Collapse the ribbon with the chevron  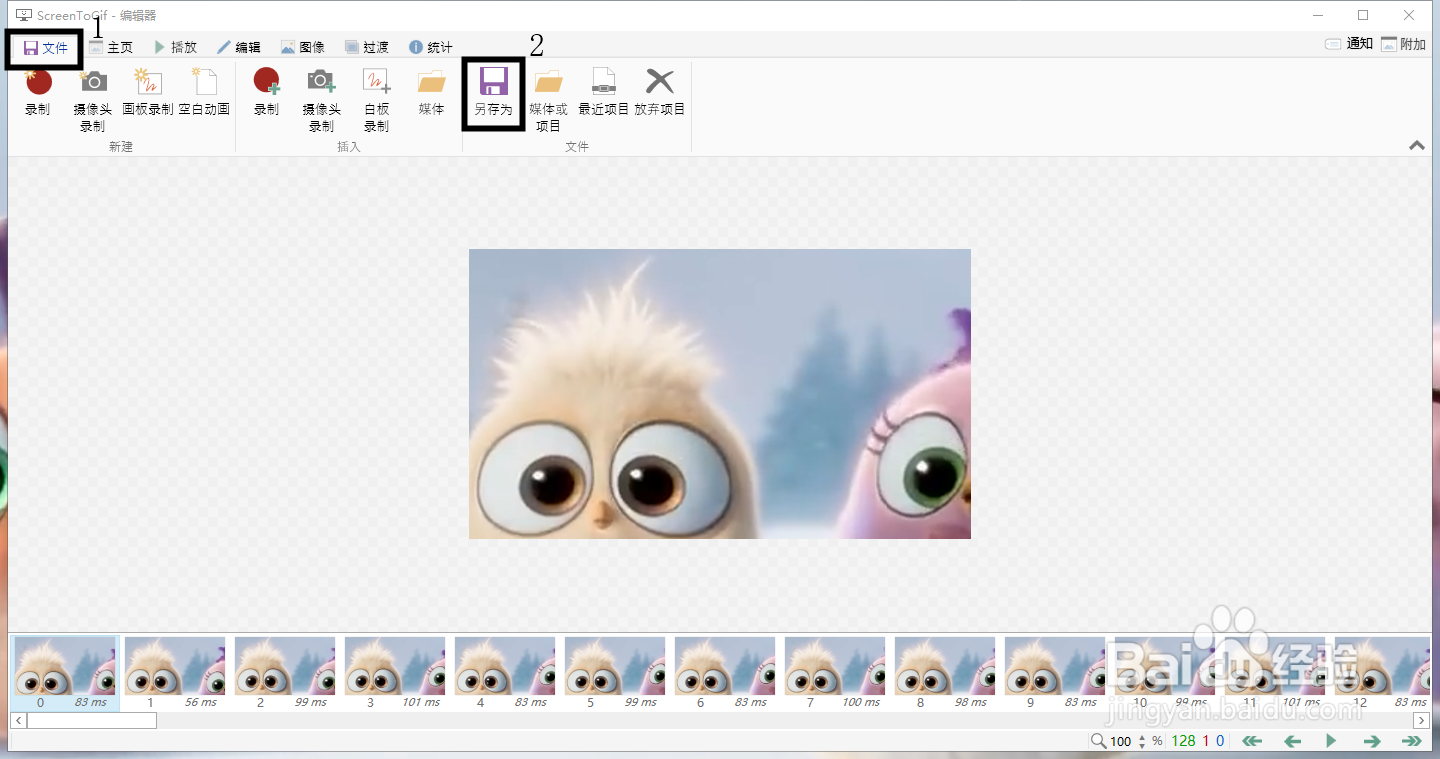pos(1417,145)
